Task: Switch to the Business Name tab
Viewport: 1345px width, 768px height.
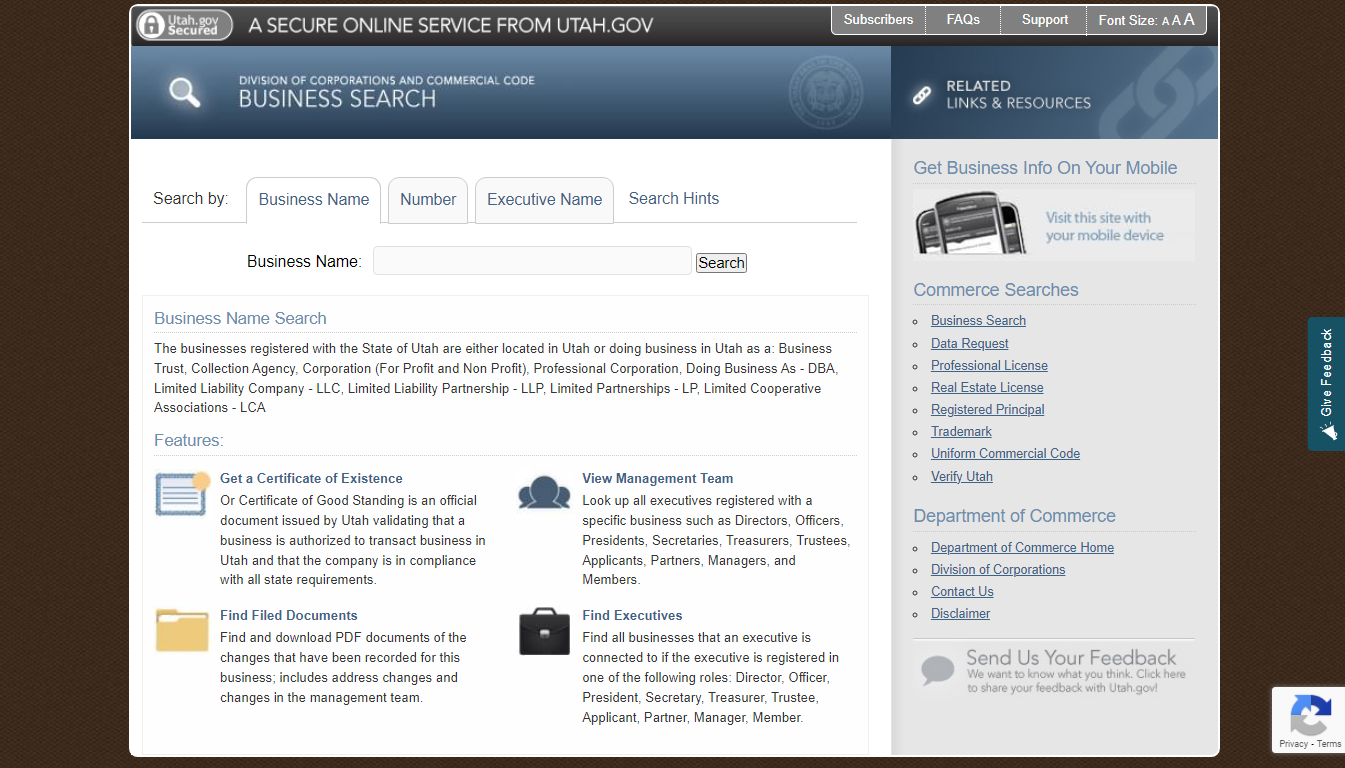Action: [314, 200]
